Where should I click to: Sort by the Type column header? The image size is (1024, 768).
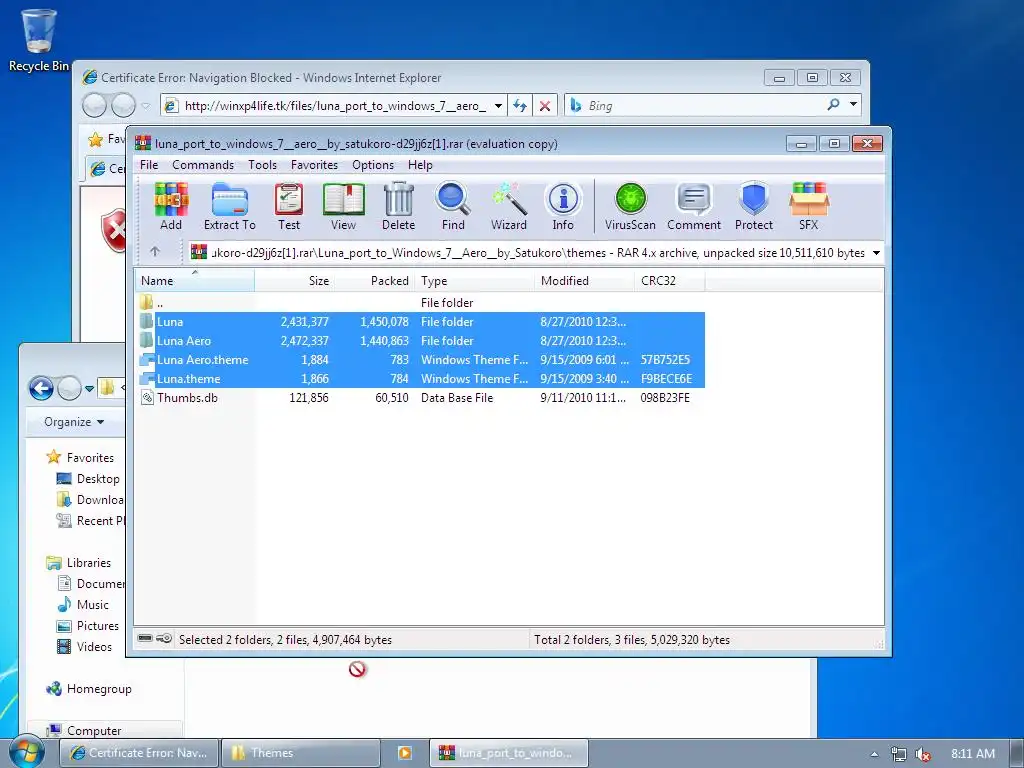475,281
